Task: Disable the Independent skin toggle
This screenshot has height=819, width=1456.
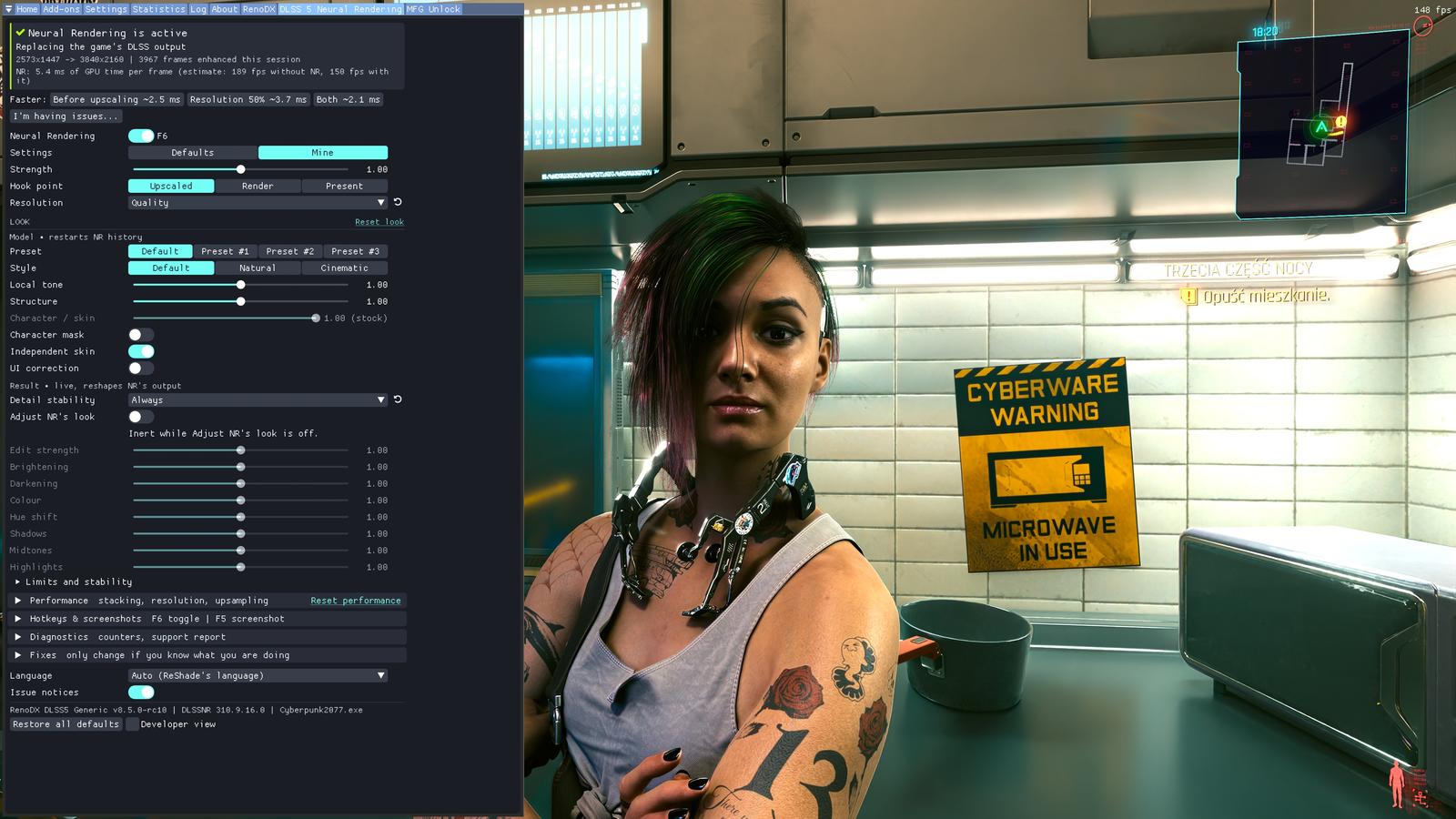Action: click(x=141, y=351)
